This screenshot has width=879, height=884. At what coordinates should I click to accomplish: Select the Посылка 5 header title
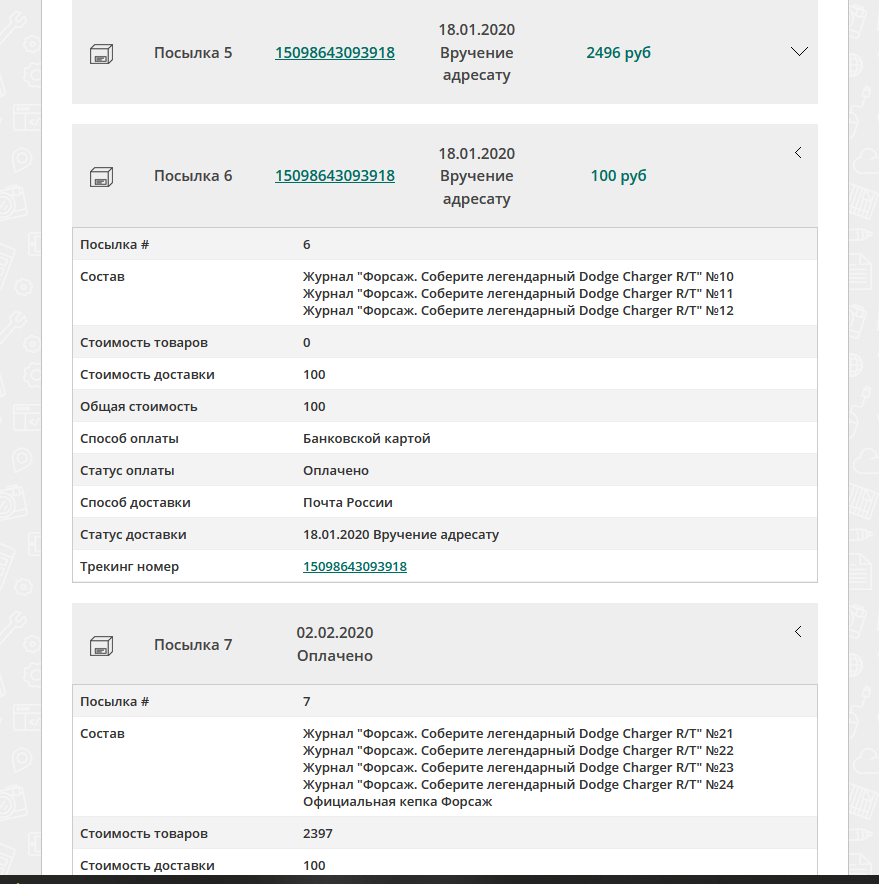pos(193,53)
